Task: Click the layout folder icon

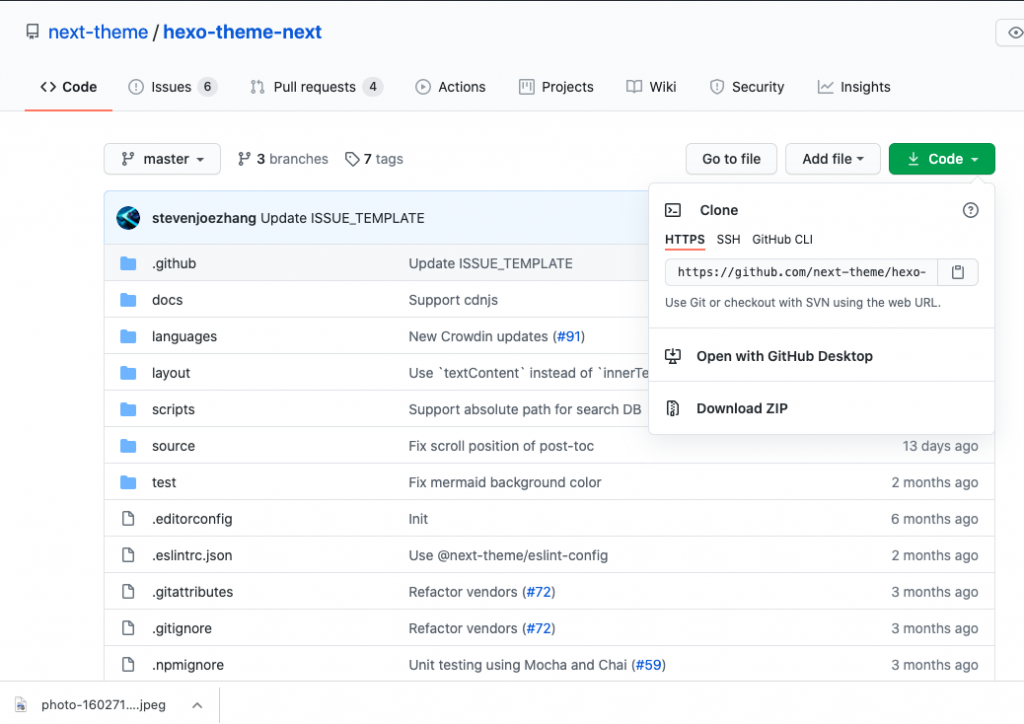Action: click(128, 373)
